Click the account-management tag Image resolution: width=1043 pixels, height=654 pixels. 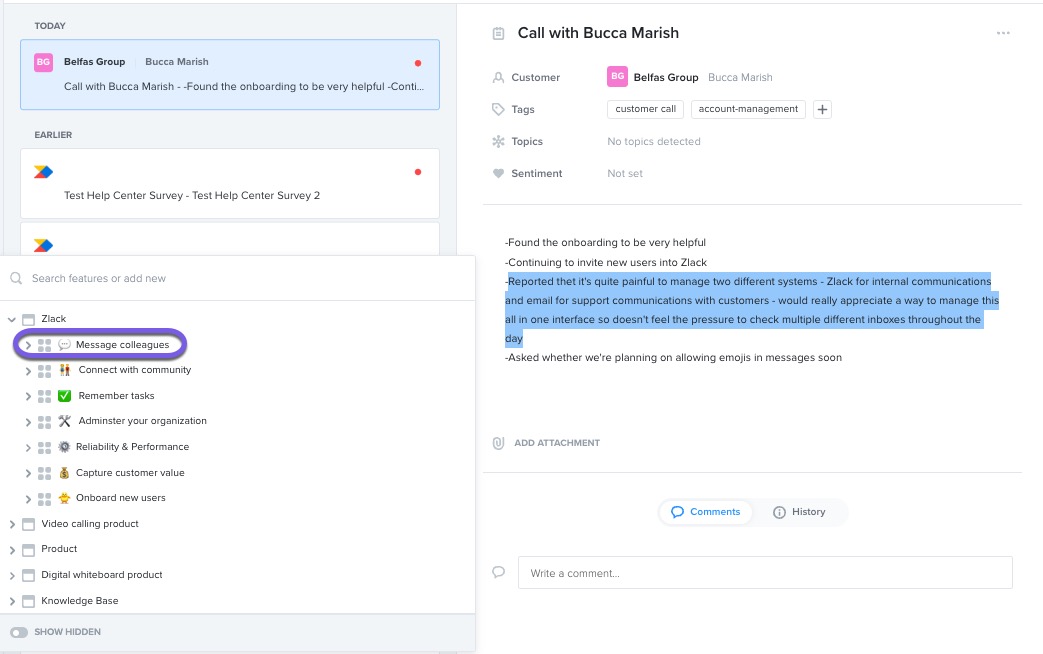point(748,109)
